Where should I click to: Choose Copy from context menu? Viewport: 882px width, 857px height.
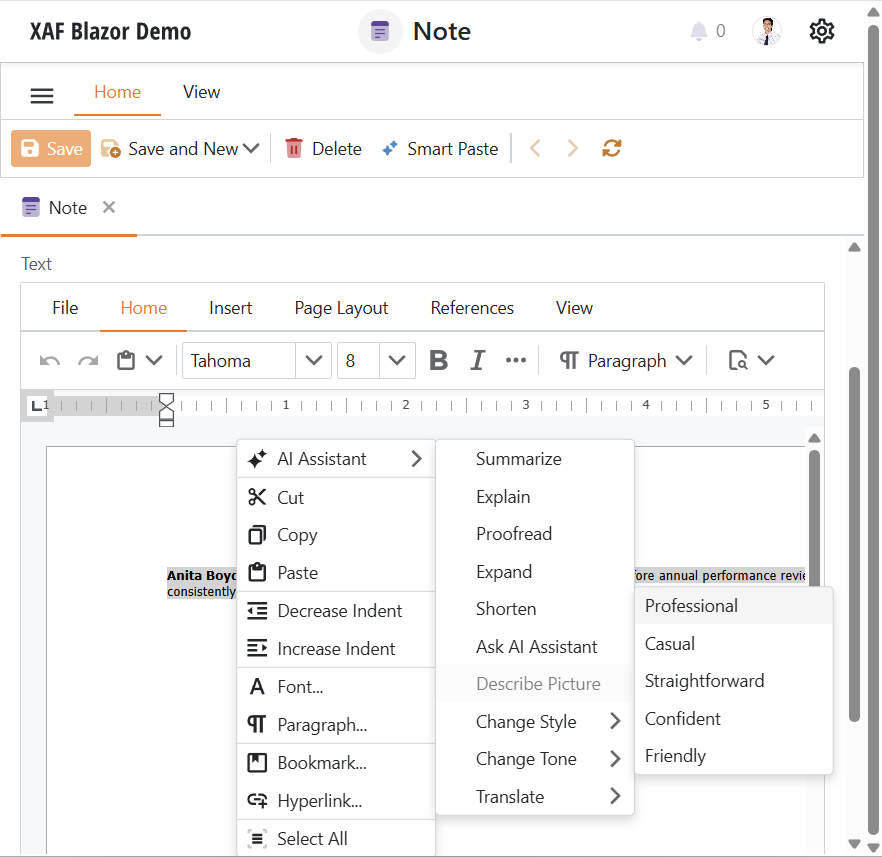coord(336,535)
